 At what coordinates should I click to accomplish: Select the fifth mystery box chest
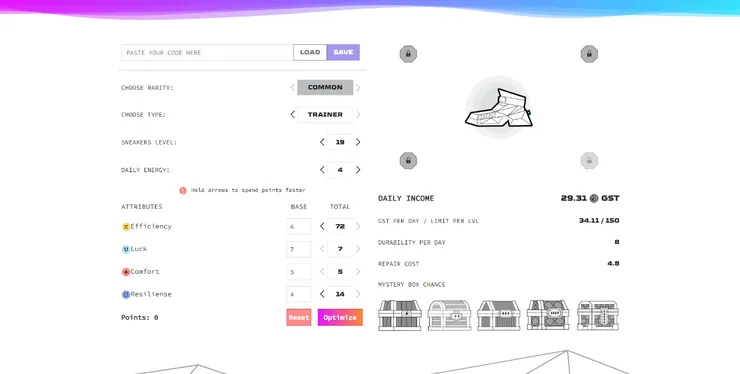click(597, 315)
